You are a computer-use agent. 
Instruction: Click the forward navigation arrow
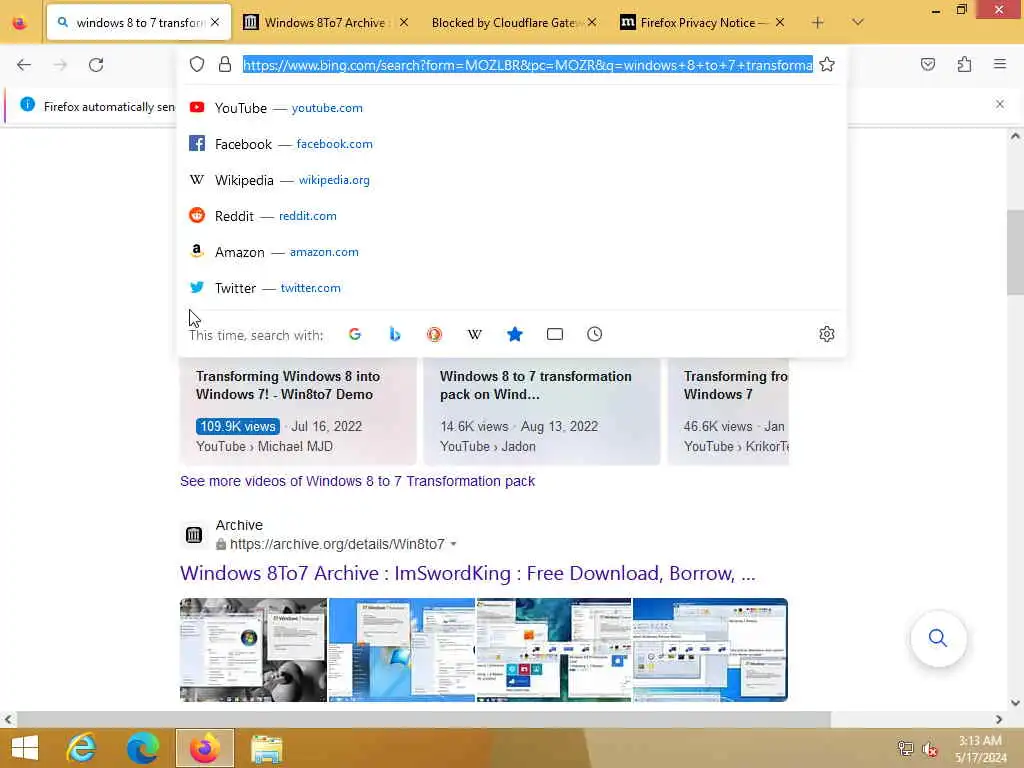pyautogui.click(x=60, y=65)
